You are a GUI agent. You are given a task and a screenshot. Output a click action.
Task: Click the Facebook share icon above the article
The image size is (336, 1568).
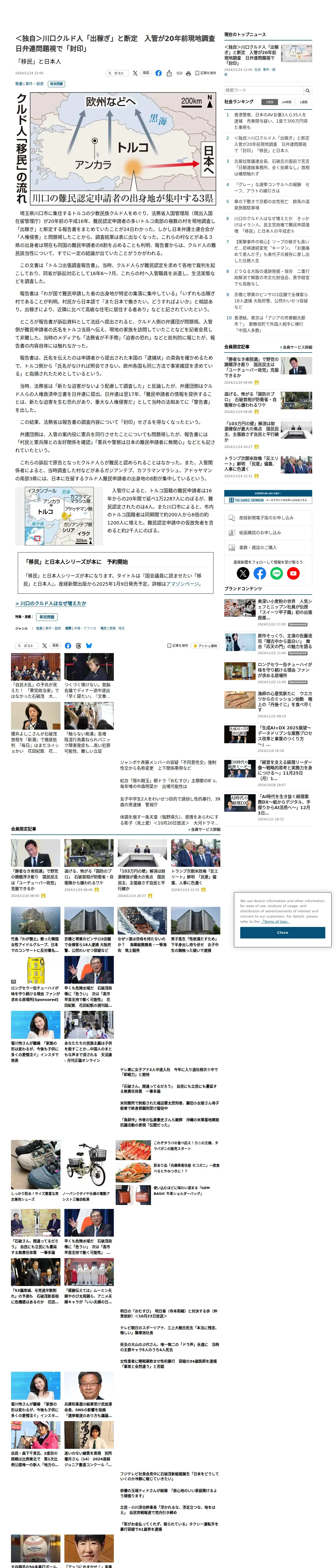159,73
